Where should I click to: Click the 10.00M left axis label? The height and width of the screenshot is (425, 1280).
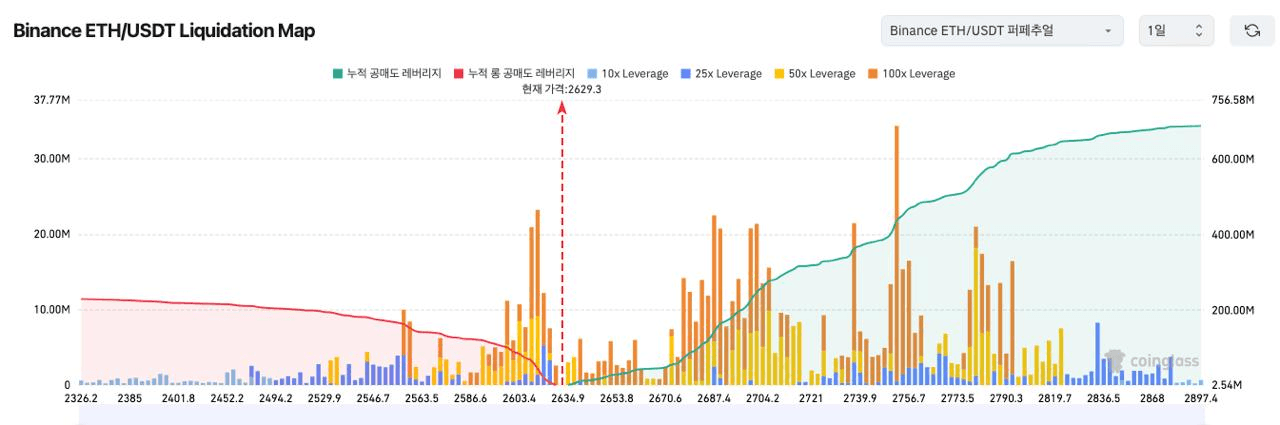click(52, 310)
